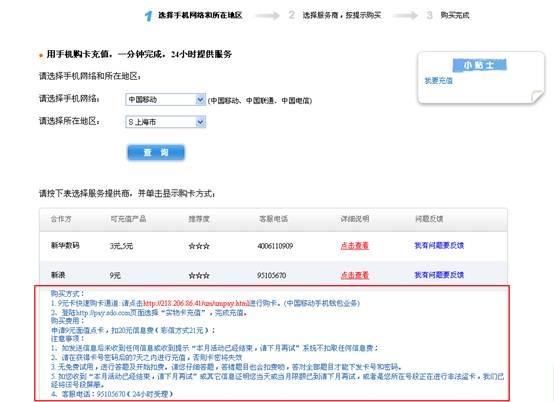Select step 2 选择服务商,按提示购买
Screen dimensions: 554x402
point(342,15)
